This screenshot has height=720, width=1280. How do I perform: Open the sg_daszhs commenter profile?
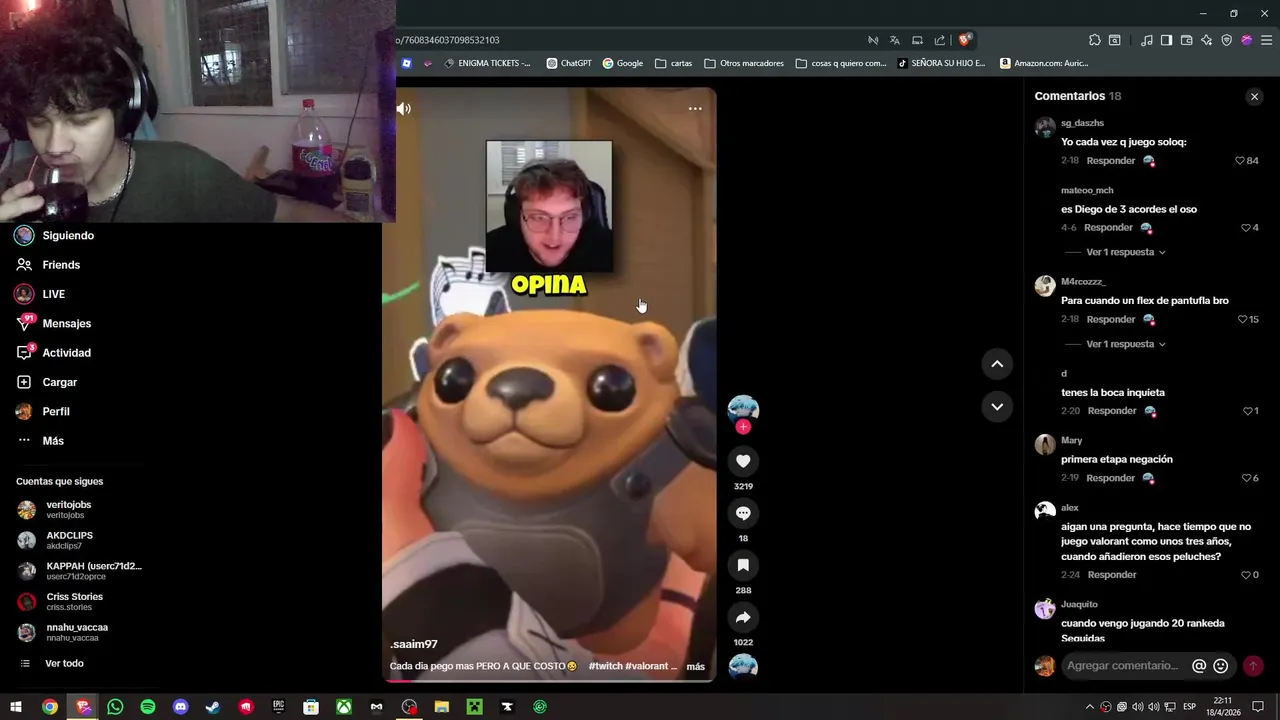(1082, 123)
